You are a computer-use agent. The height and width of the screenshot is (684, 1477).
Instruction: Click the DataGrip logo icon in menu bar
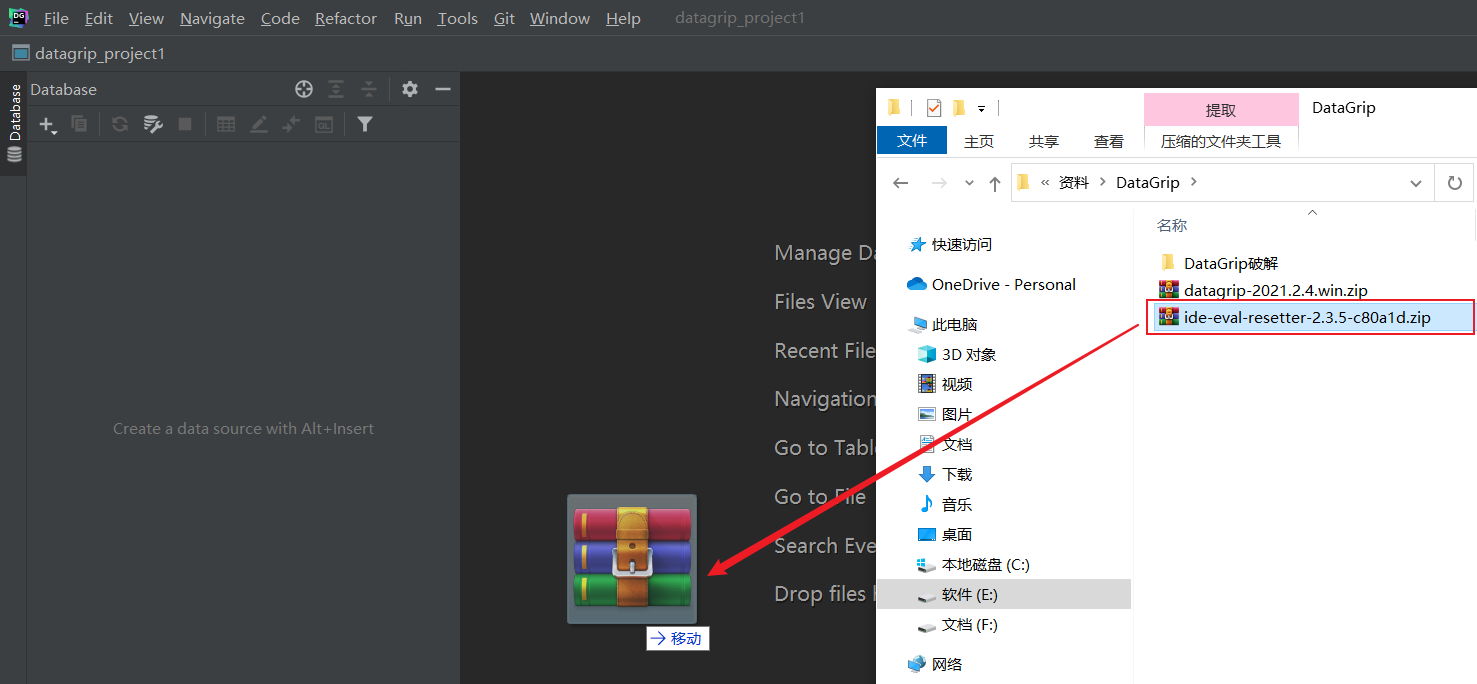point(18,18)
